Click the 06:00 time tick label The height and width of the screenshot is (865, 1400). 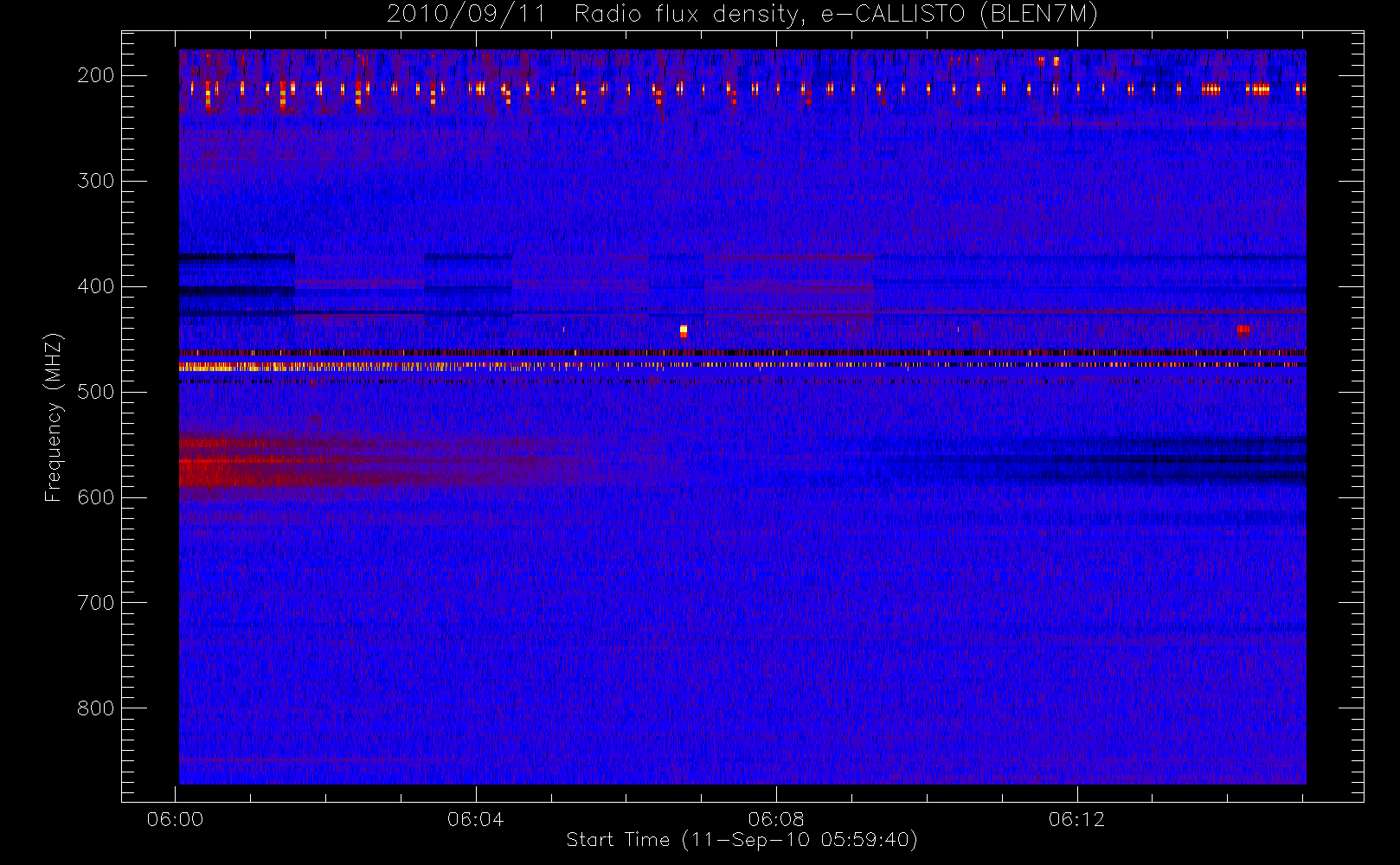[175, 819]
